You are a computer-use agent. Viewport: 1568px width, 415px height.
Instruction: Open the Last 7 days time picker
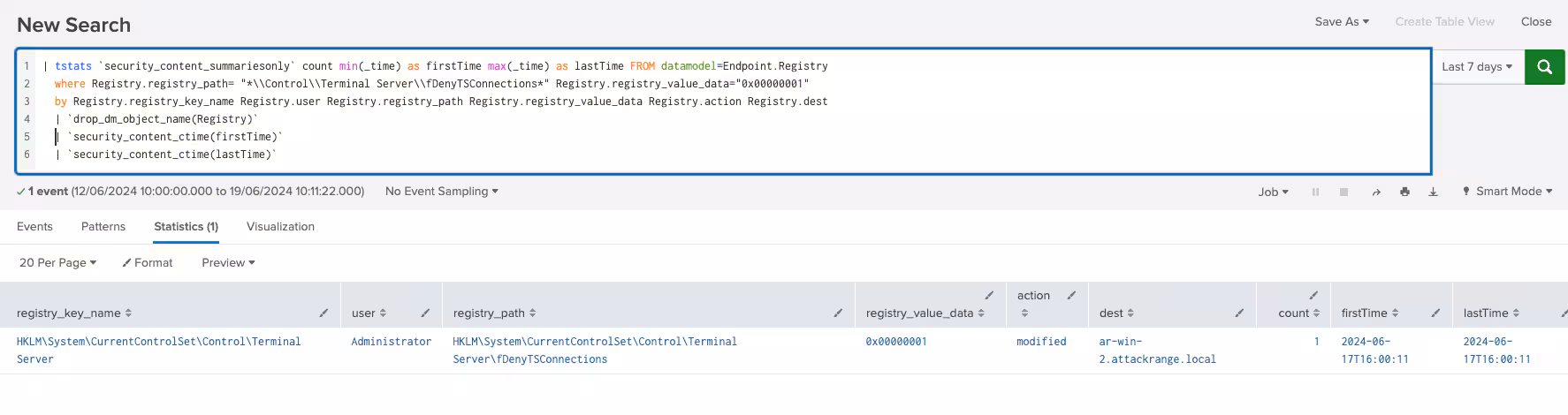(1476, 67)
